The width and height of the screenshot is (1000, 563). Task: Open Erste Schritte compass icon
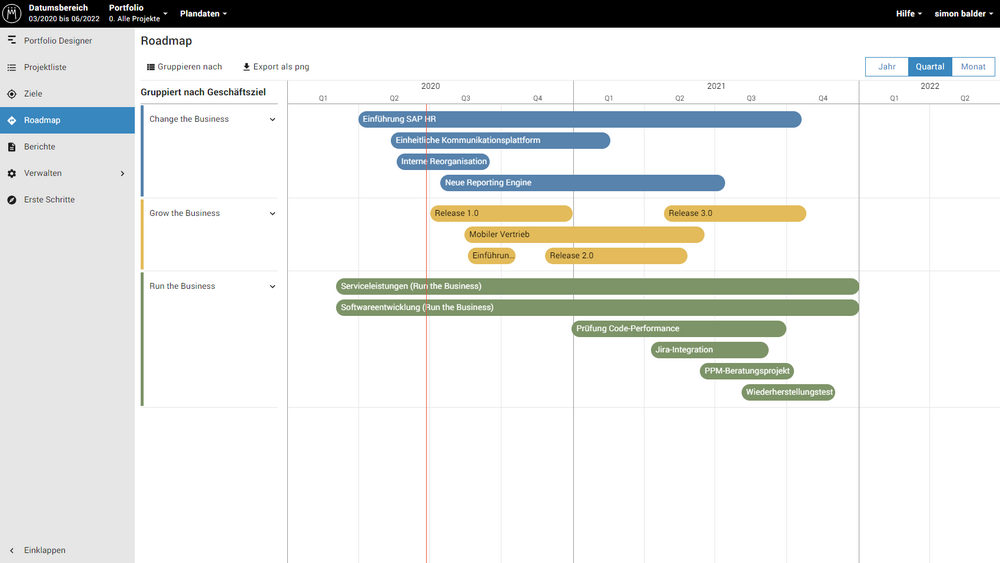(x=12, y=200)
